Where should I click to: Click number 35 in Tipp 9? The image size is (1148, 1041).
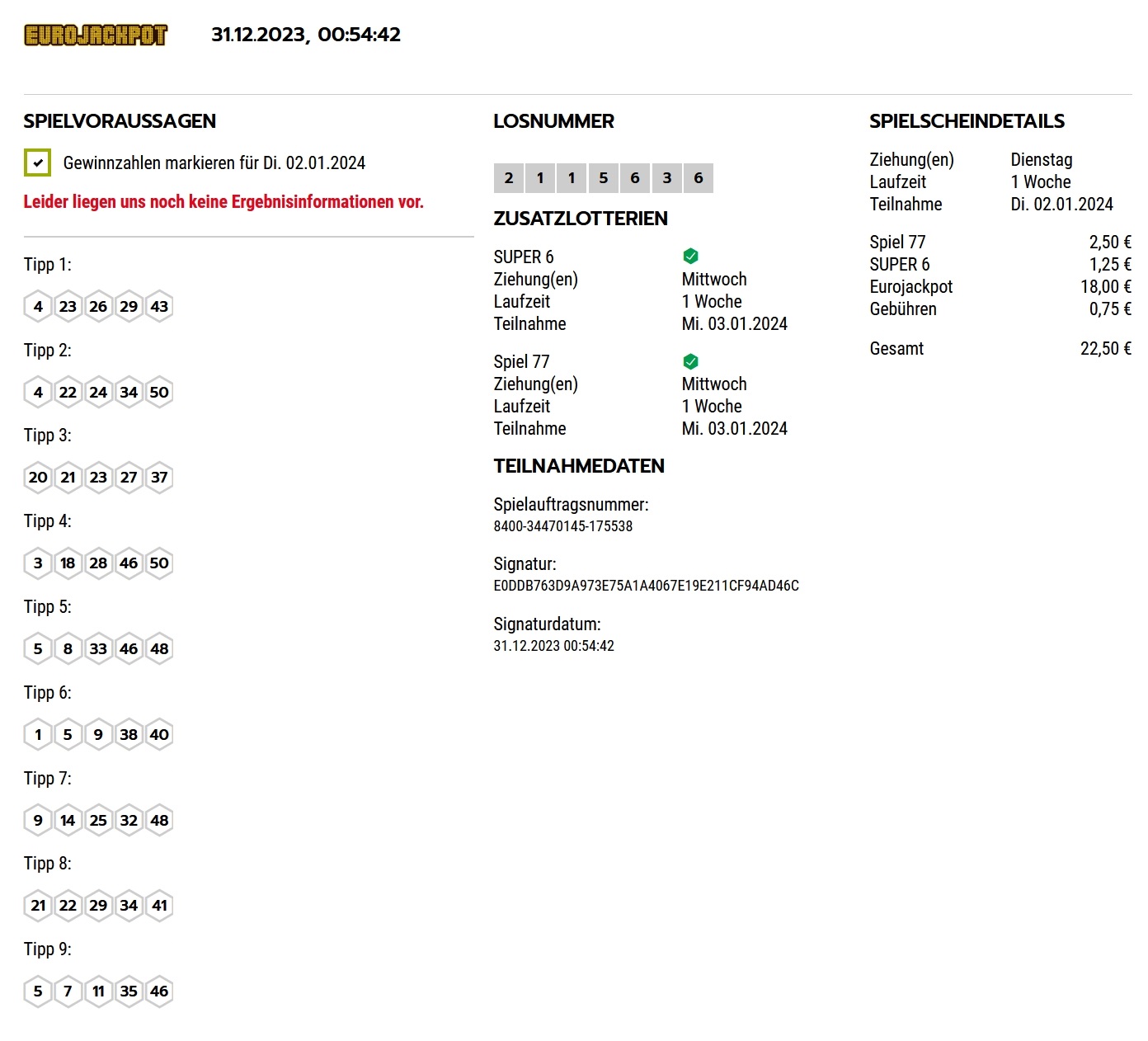(x=129, y=992)
